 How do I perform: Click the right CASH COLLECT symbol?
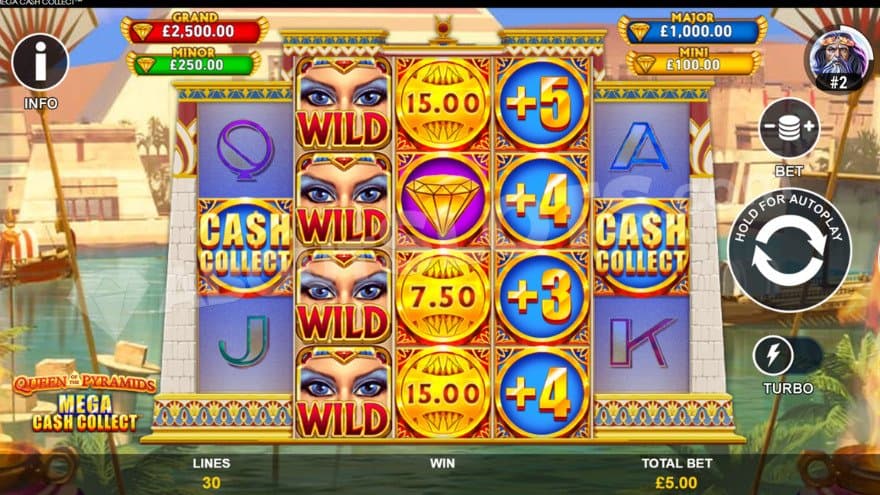click(x=641, y=247)
